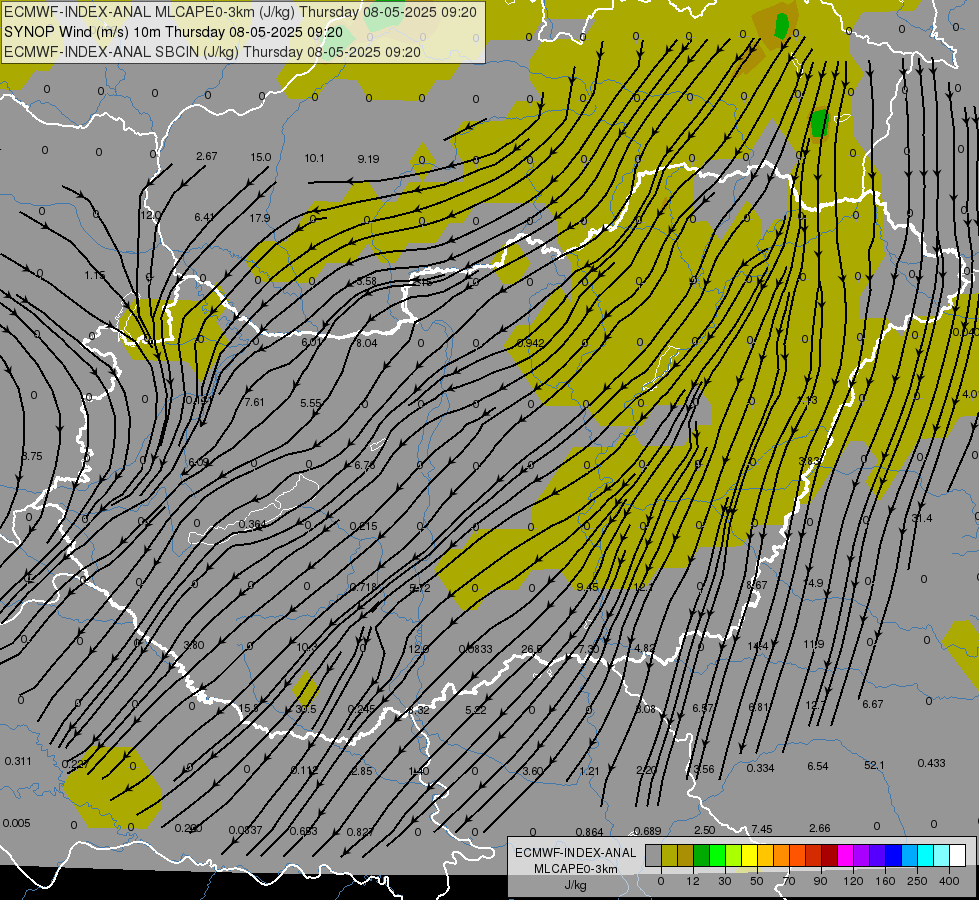This screenshot has width=979, height=900.
Task: Click the SYNOP Wind 10m title line
Action: tap(173, 32)
